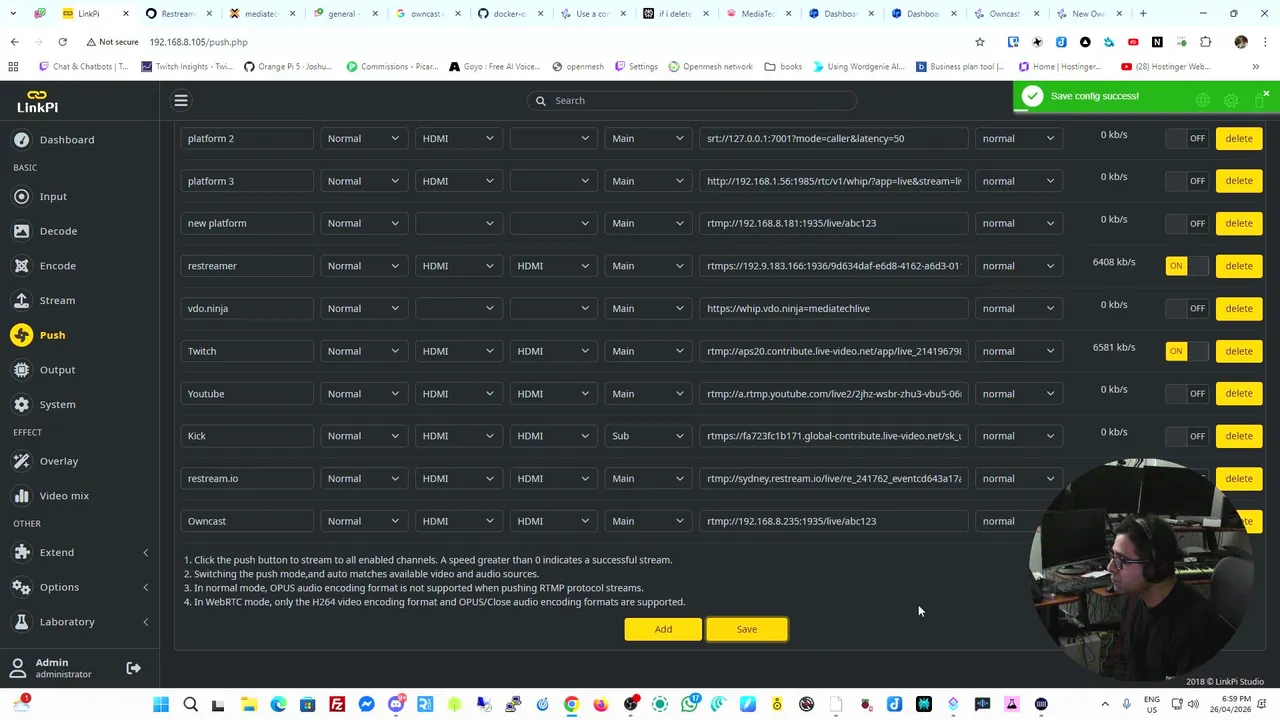The height and width of the screenshot is (720, 1280).
Task: Open Kick stream dropdown showing Sub
Action: point(648,436)
